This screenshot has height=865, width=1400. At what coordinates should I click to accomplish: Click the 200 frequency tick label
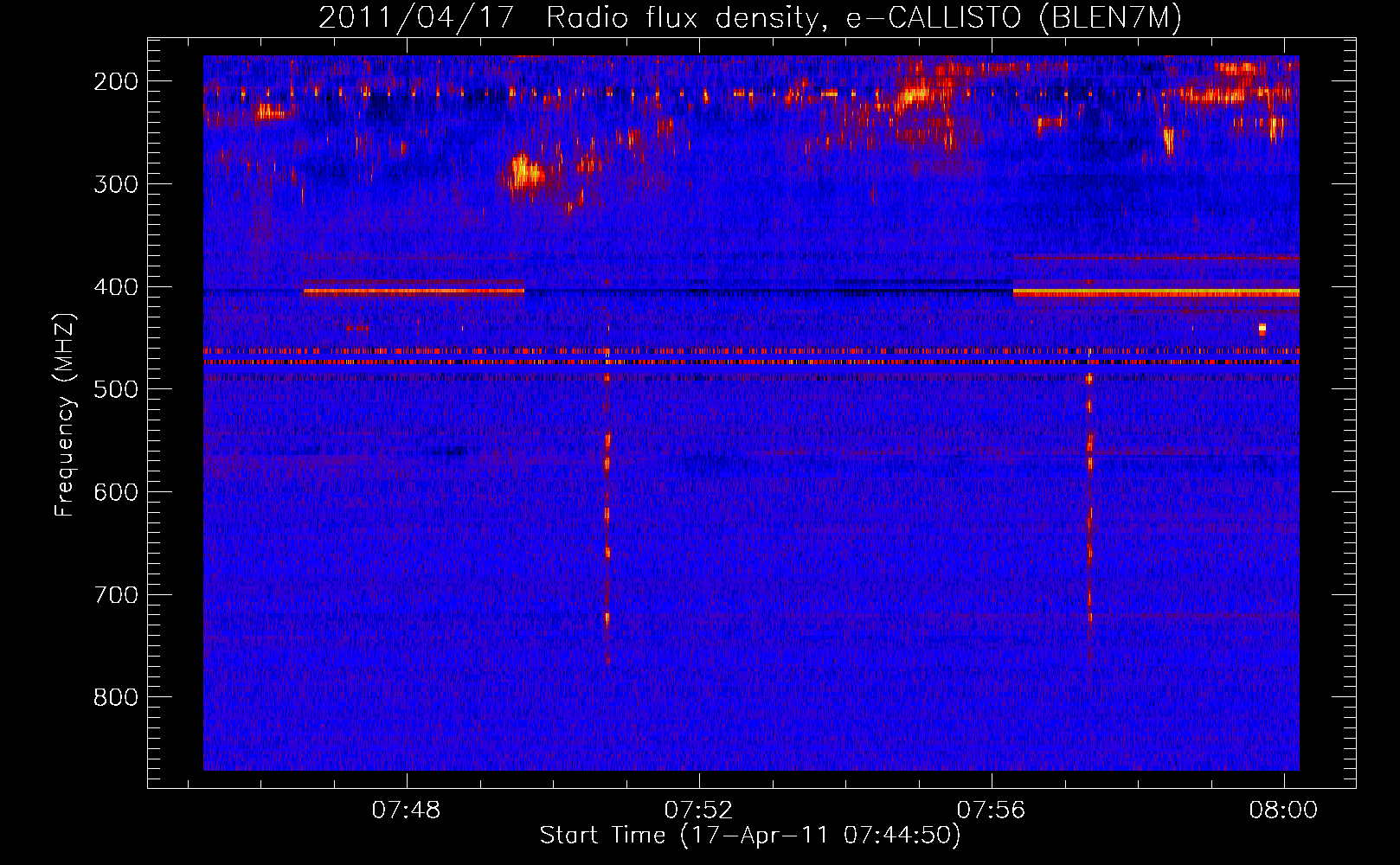(x=116, y=81)
